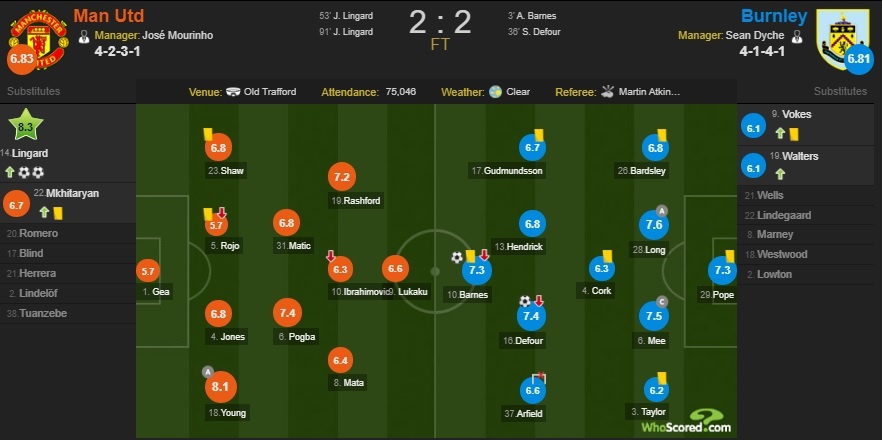Click the whistle icon beside the referee name
The image size is (883, 440).
pos(607,92)
